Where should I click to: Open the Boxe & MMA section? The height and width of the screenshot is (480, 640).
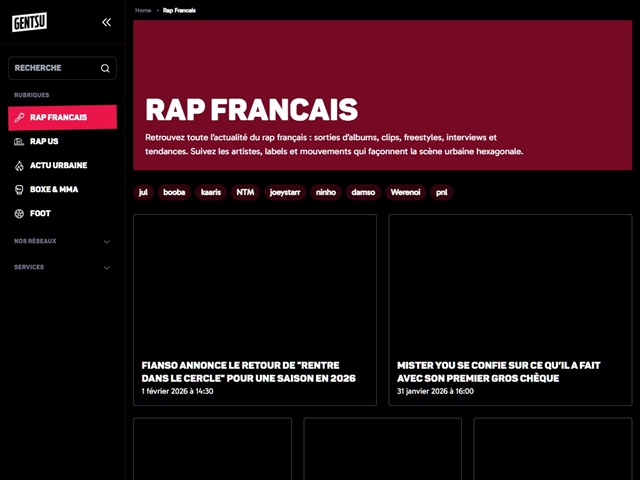click(62, 190)
